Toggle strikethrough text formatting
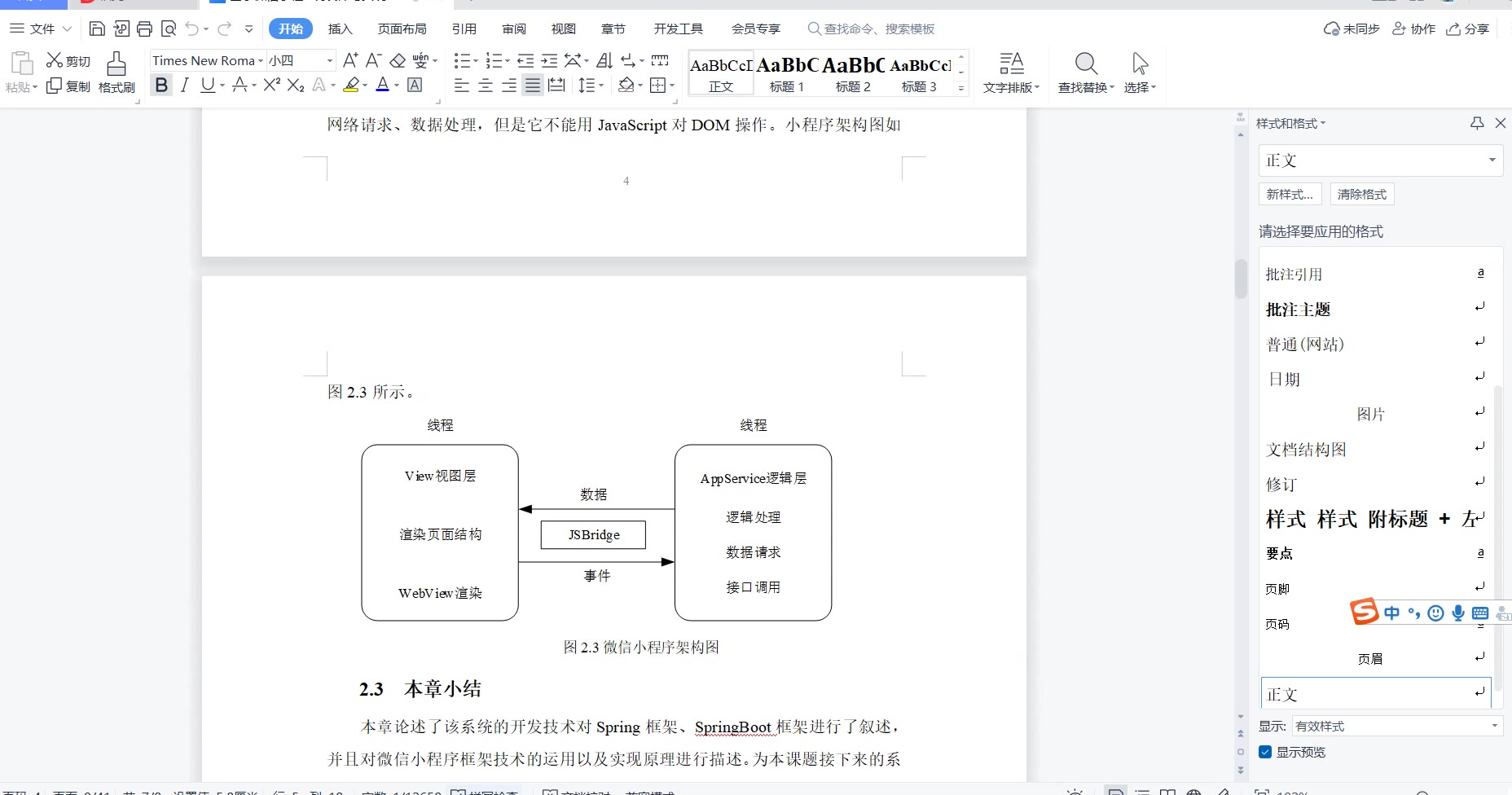This screenshot has width=1512, height=795. (x=240, y=85)
